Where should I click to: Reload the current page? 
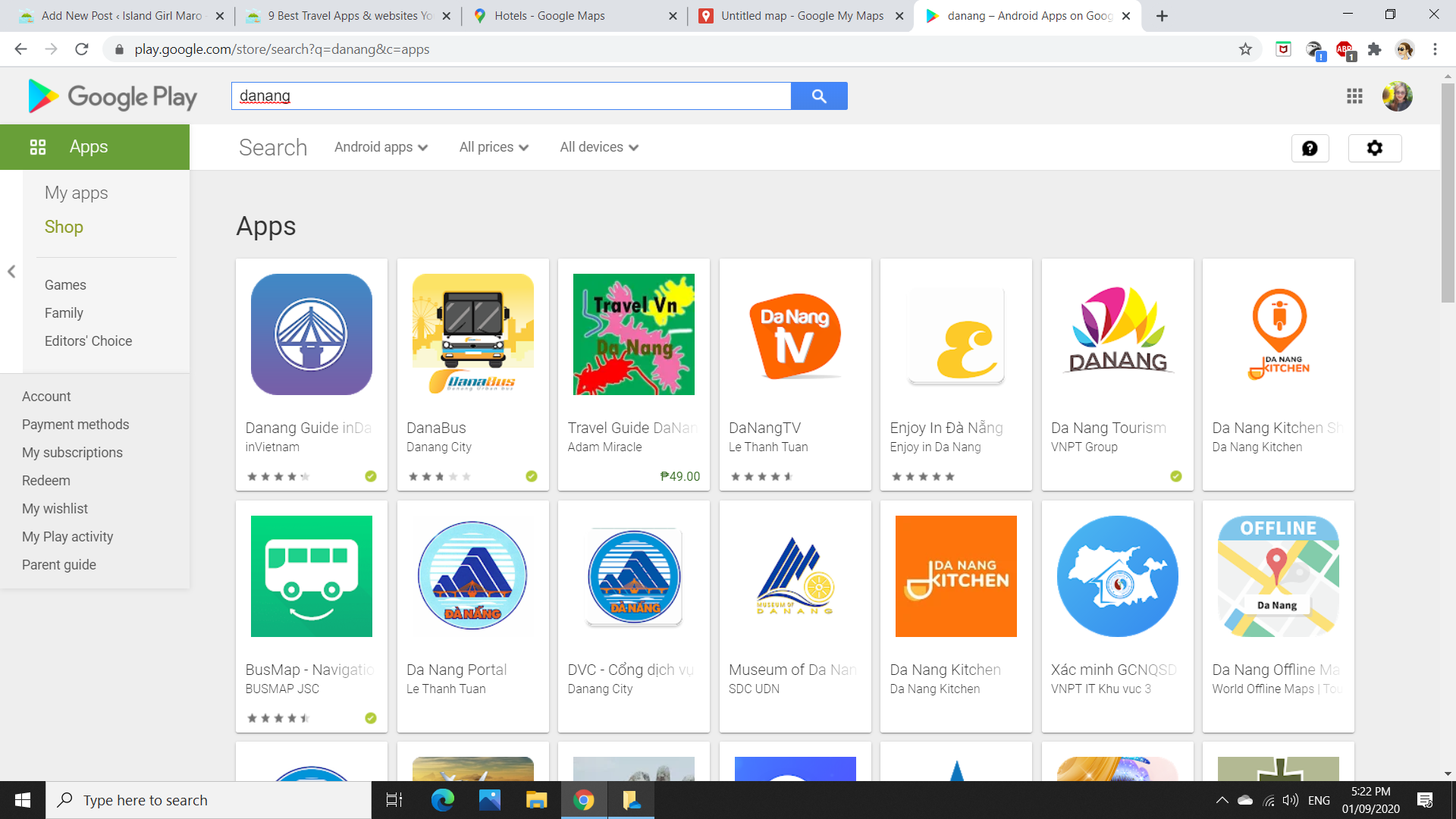[82, 49]
